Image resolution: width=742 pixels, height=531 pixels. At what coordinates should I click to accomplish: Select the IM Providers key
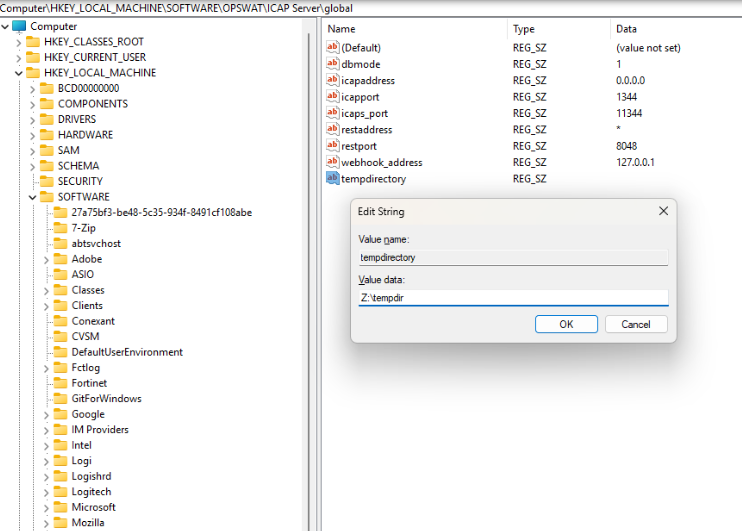pos(100,430)
